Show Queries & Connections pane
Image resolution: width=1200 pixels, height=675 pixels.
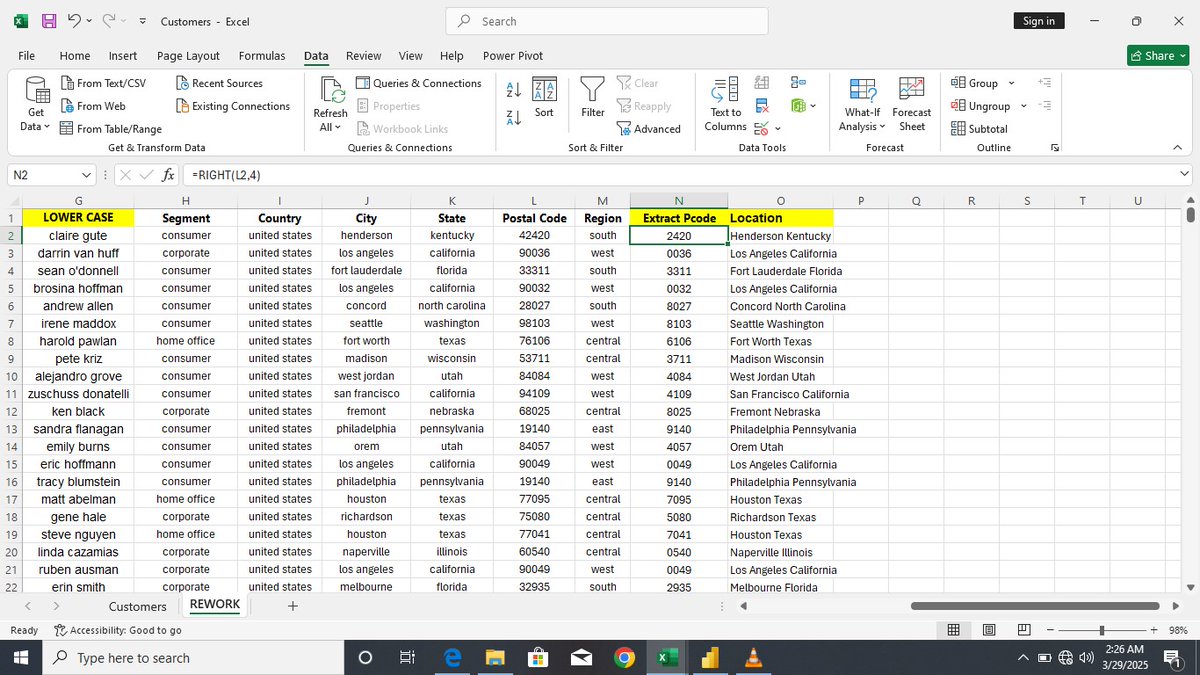[419, 83]
